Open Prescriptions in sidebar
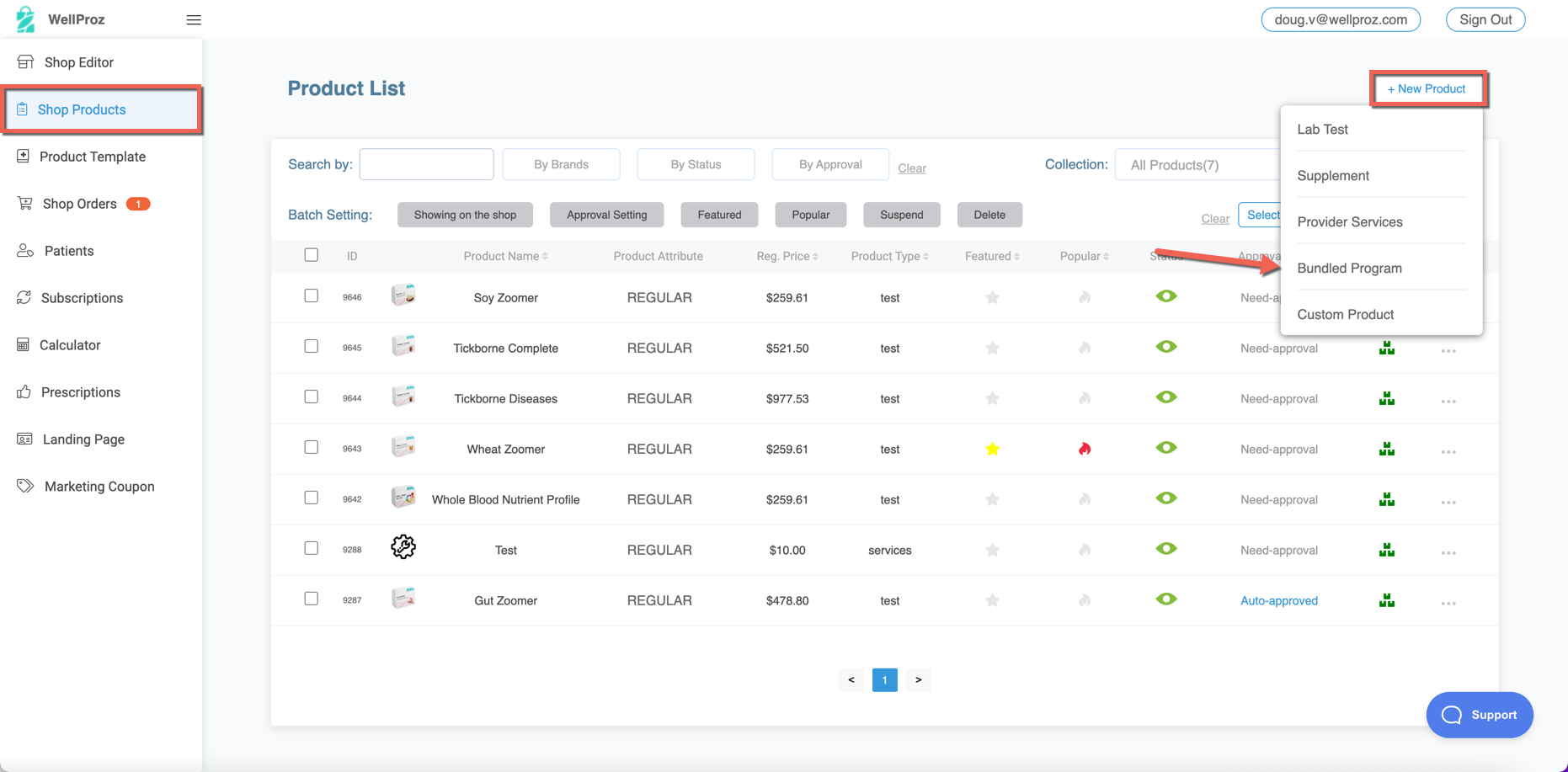This screenshot has height=772, width=1568. [80, 392]
